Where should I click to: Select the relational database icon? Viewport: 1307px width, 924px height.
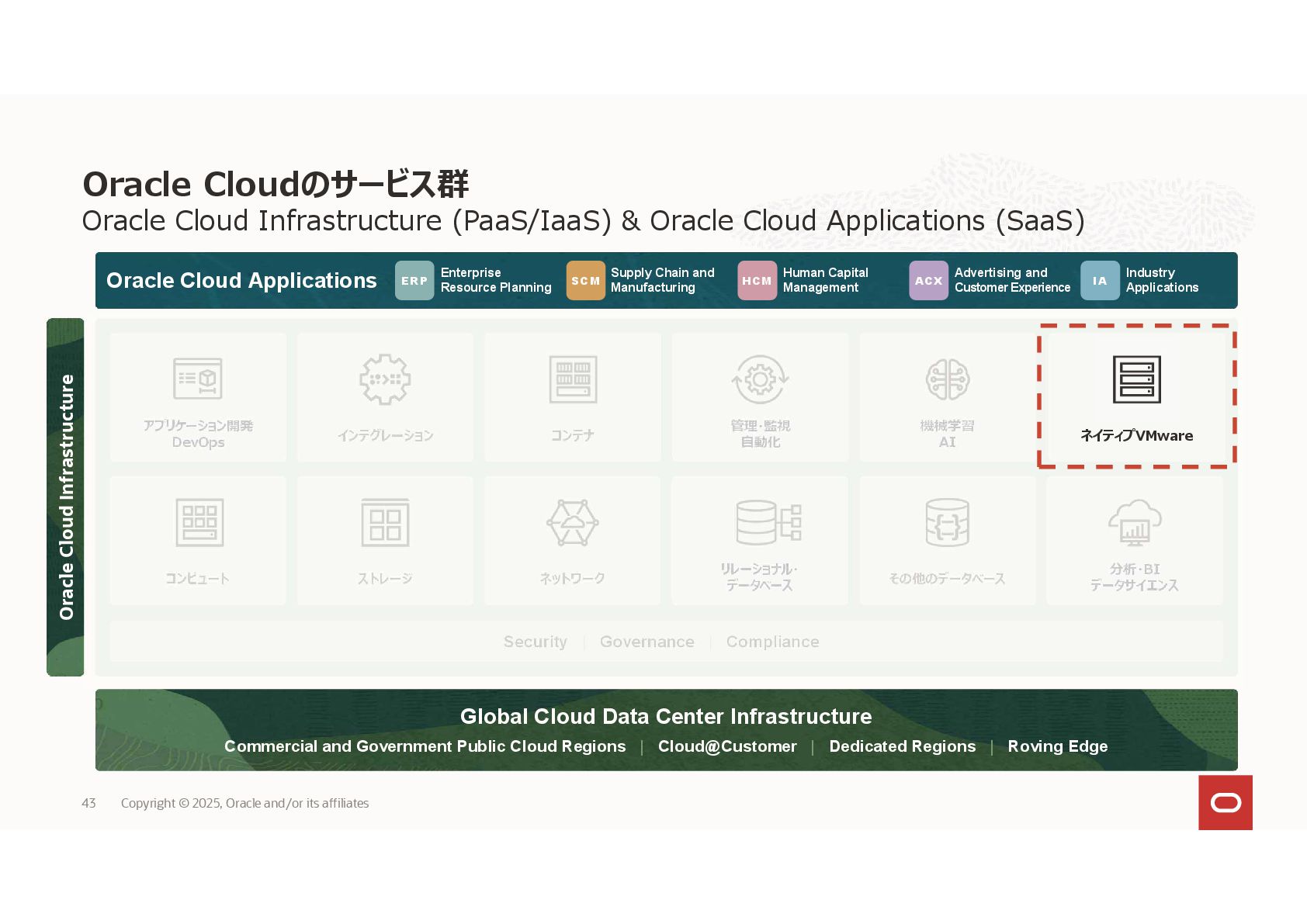pos(768,522)
